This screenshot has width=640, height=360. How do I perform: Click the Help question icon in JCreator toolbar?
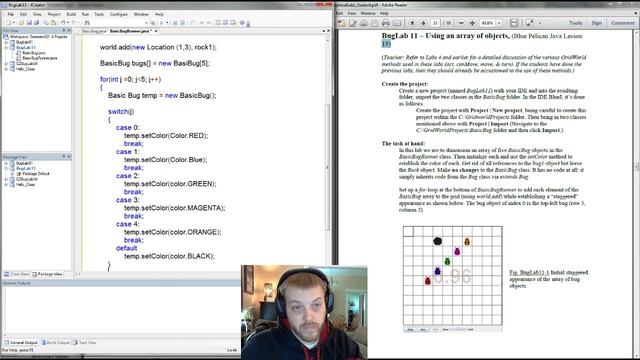click(242, 23)
